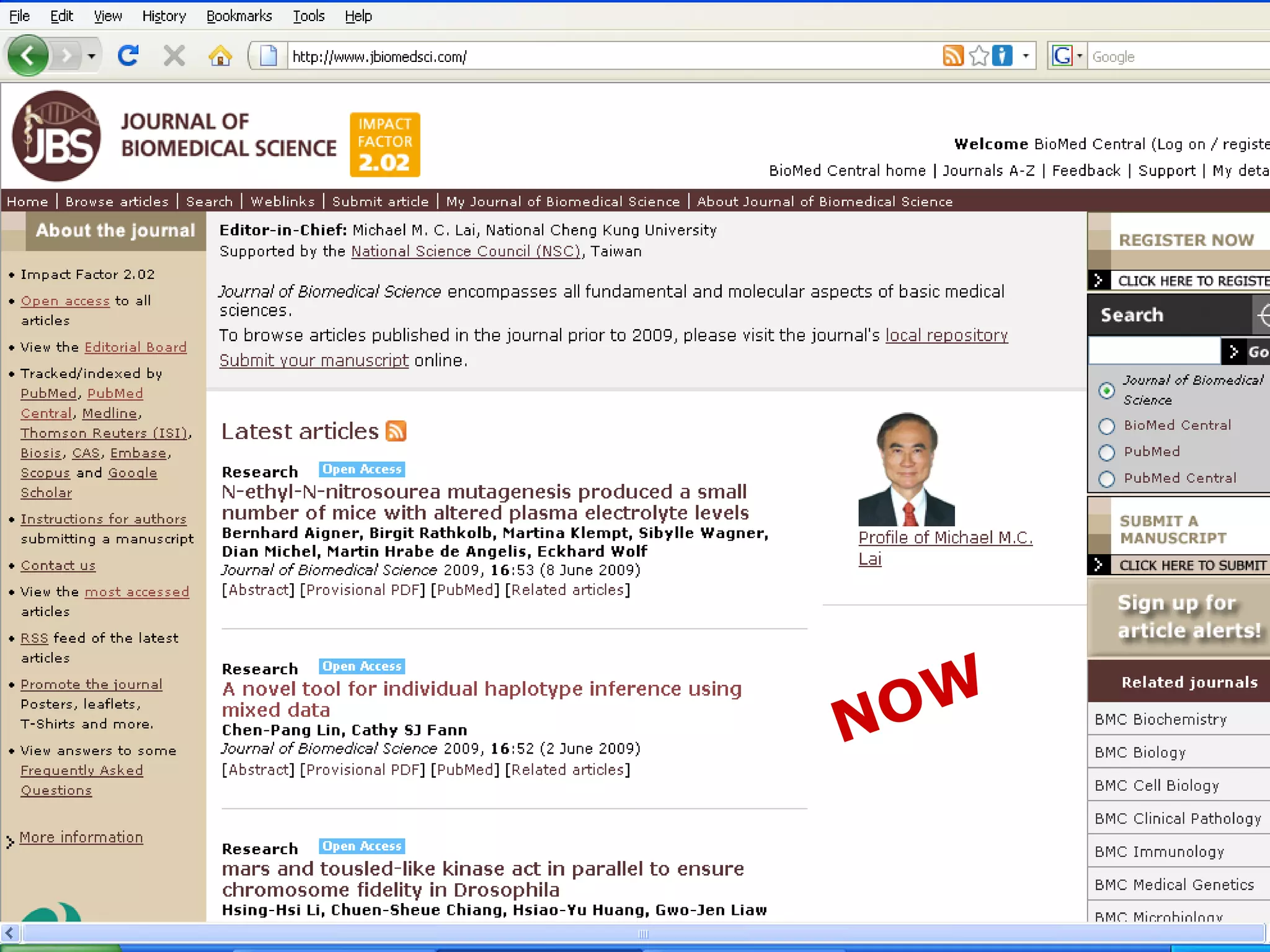
Task: Open the Bookmarks menu
Action: (239, 16)
